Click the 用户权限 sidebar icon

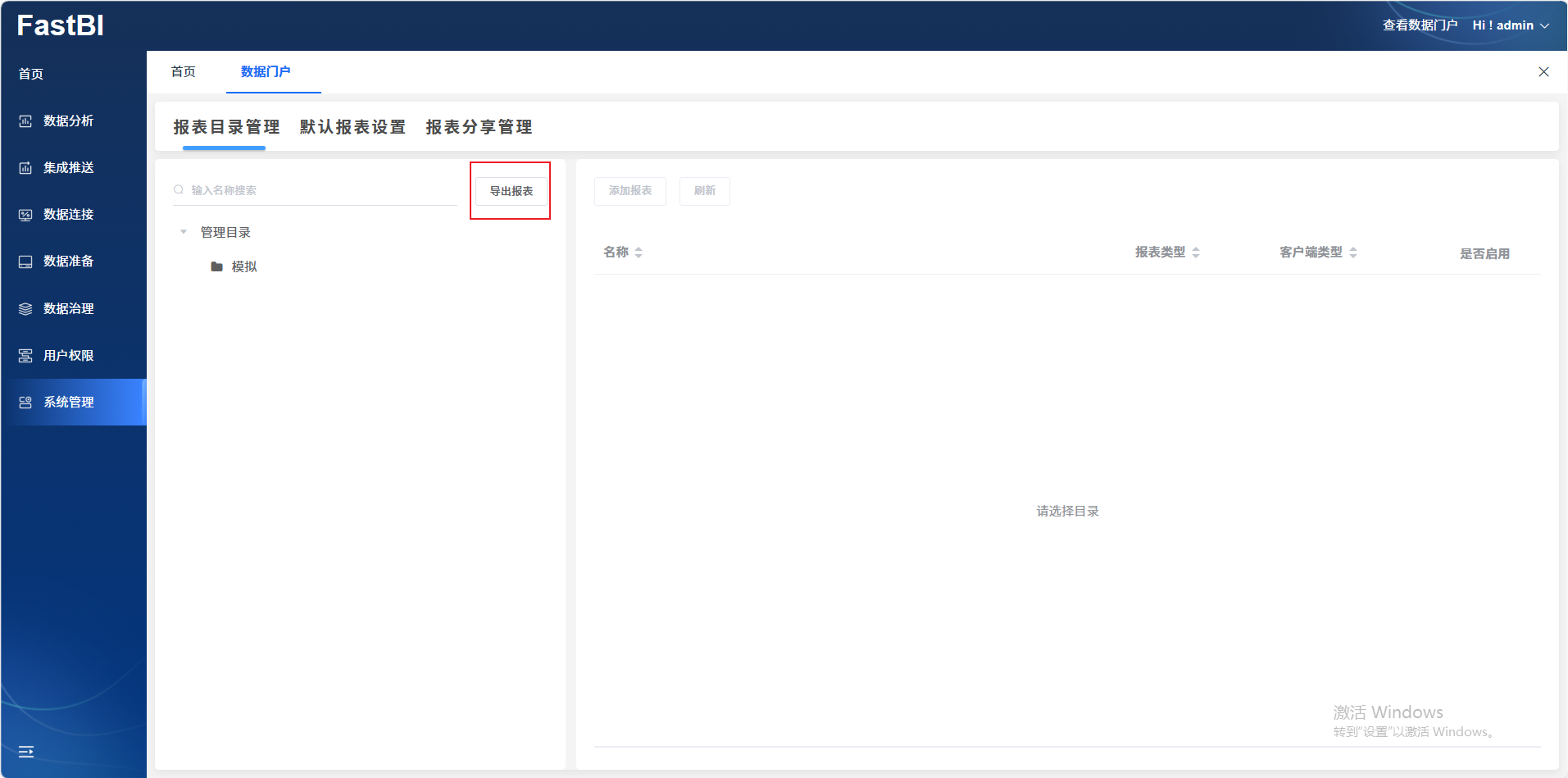coord(25,356)
